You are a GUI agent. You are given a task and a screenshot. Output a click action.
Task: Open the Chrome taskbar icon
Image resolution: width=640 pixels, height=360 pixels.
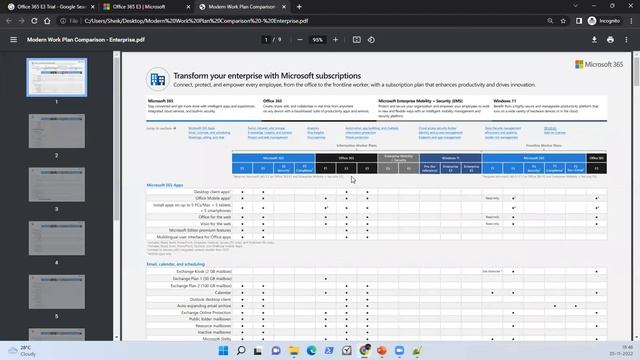(364, 350)
